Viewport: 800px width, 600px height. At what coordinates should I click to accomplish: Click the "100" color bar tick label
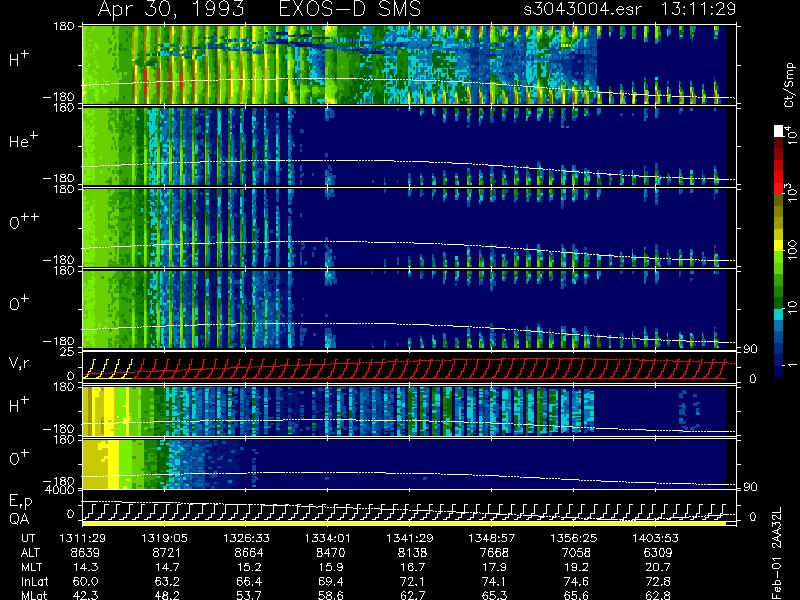[x=792, y=248]
